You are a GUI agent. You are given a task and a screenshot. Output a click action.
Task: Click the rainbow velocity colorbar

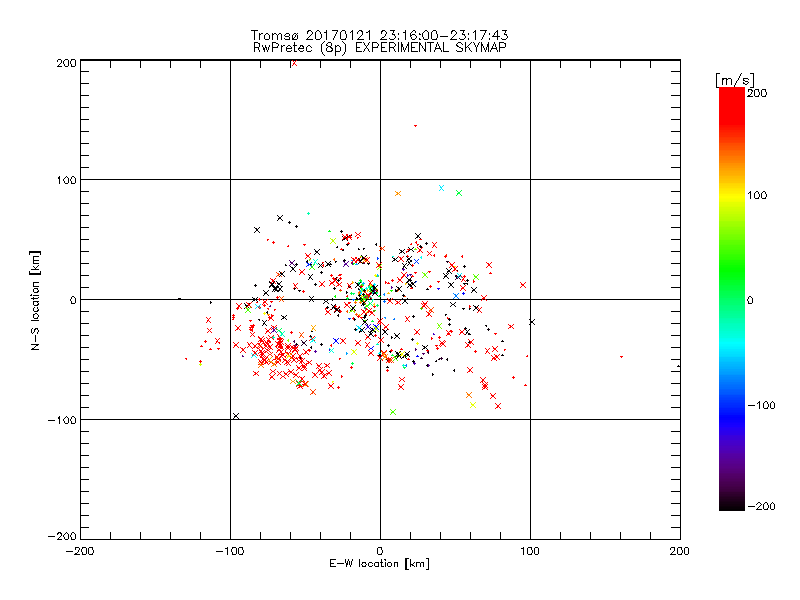(x=732, y=298)
